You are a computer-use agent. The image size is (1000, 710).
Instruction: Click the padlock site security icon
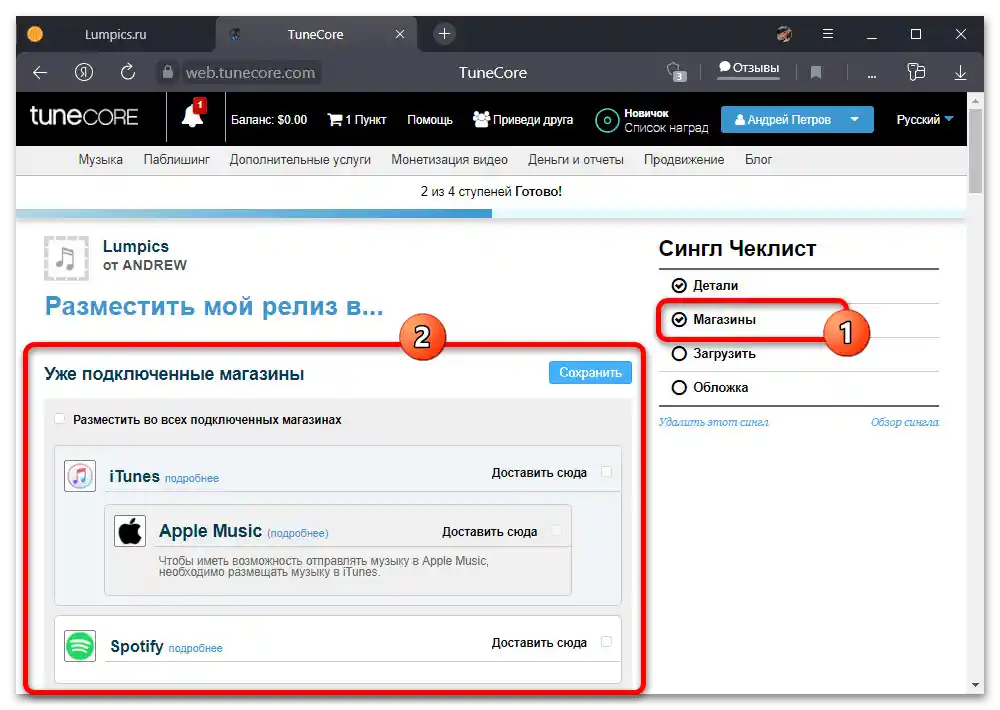167,72
